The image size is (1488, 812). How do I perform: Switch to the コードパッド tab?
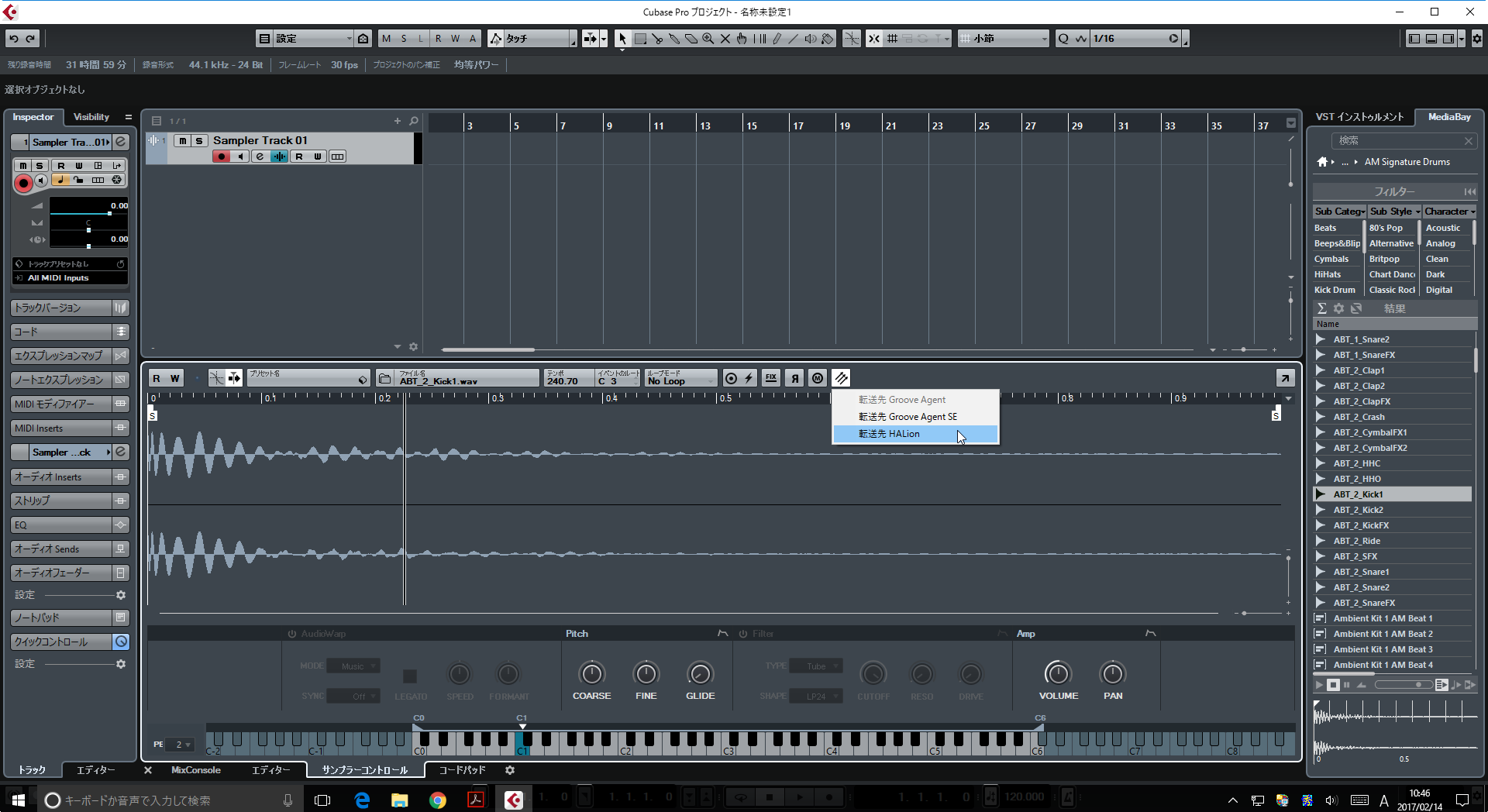[462, 770]
